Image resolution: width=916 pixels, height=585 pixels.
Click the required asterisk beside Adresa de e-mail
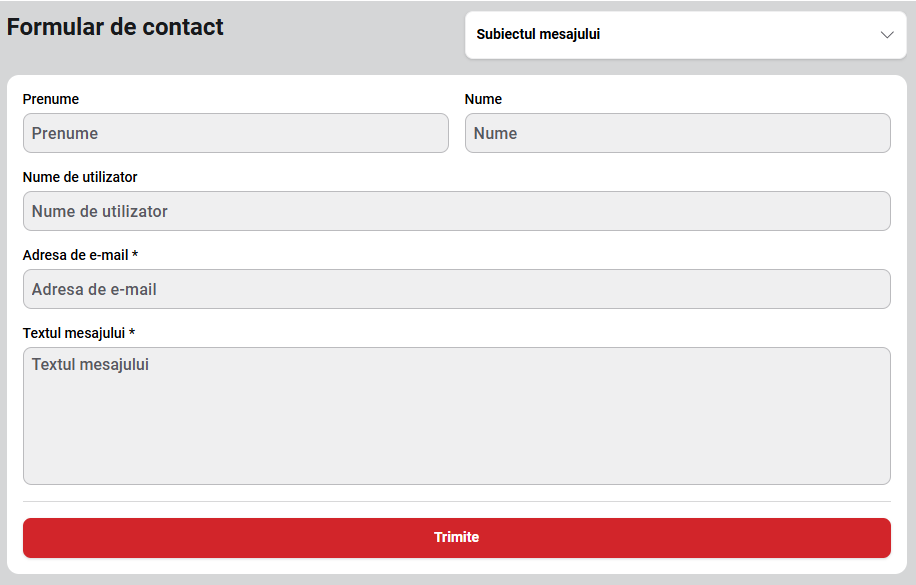pyautogui.click(x=135, y=255)
